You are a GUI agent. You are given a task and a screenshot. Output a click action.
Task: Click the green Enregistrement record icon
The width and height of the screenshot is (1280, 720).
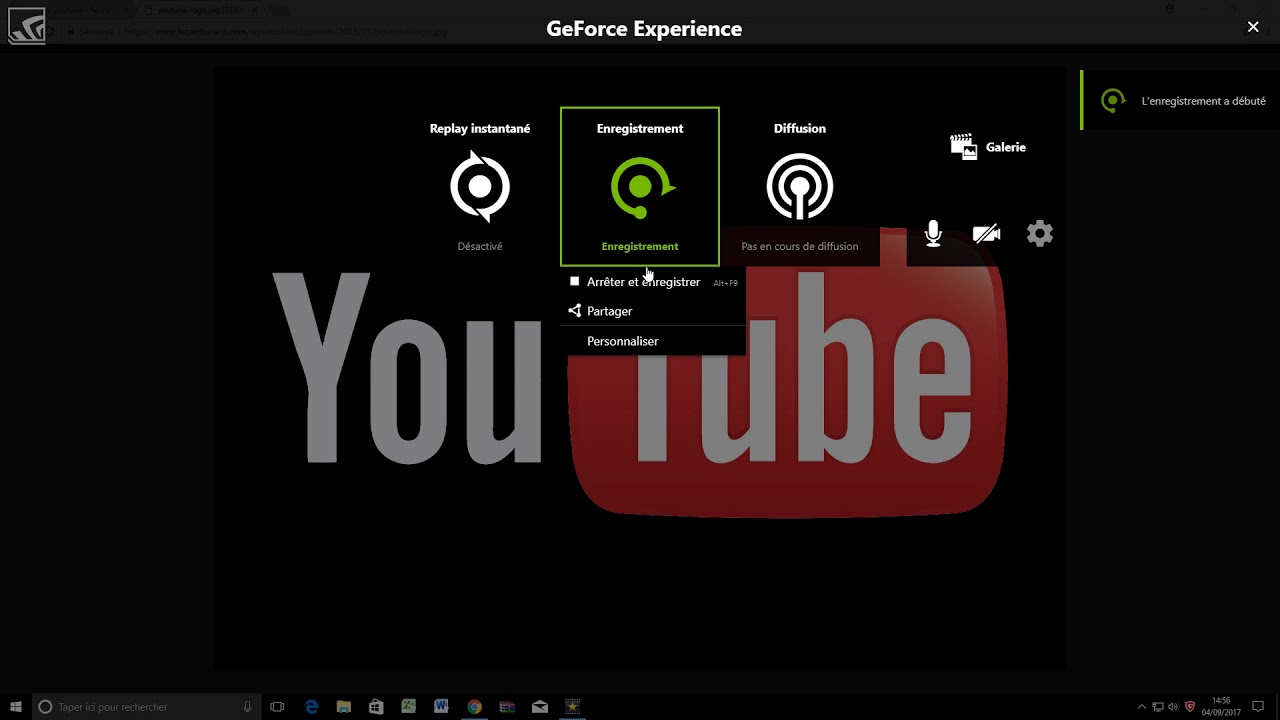[x=641, y=186]
